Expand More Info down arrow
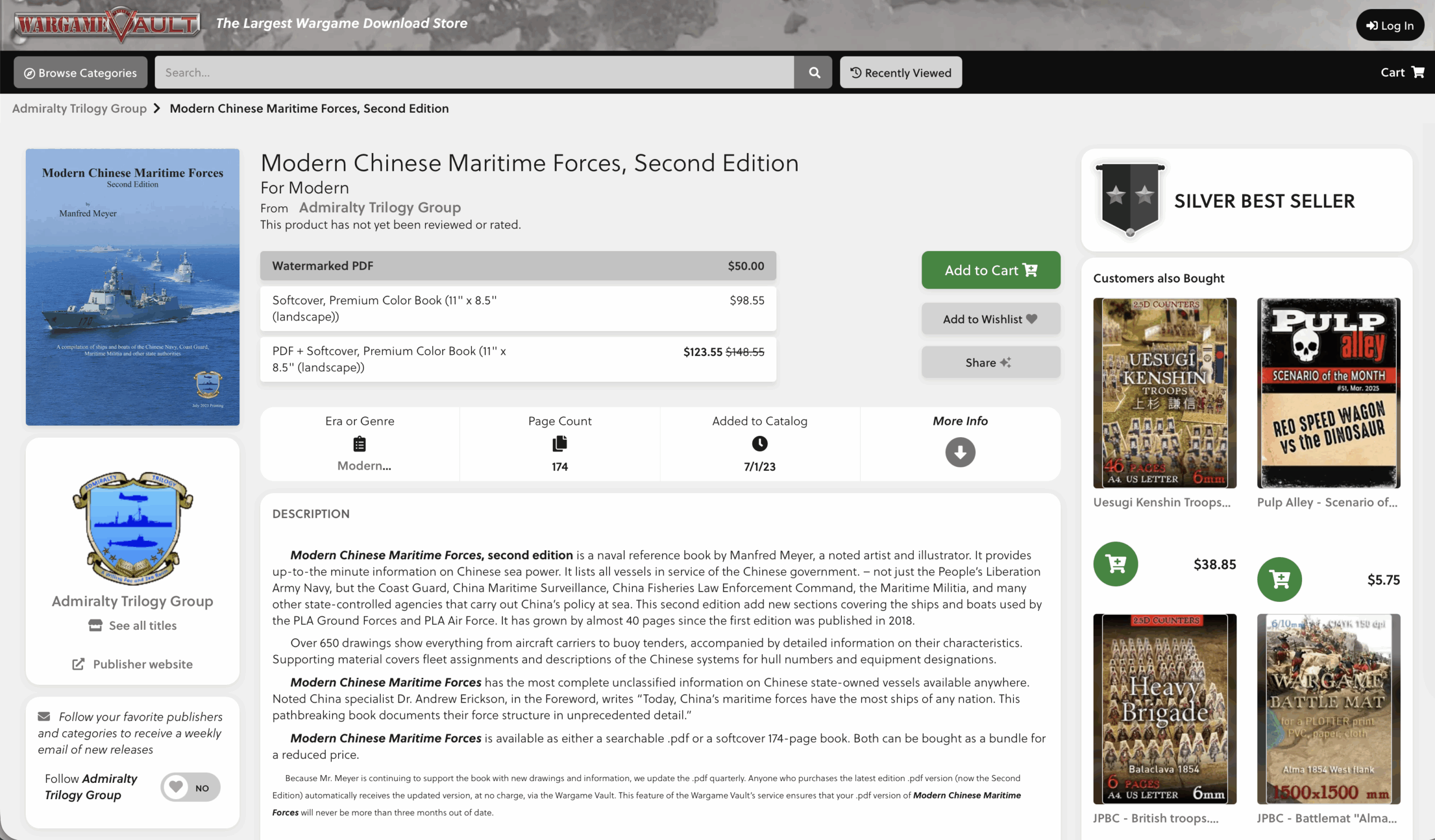The width and height of the screenshot is (1435, 840). (960, 452)
